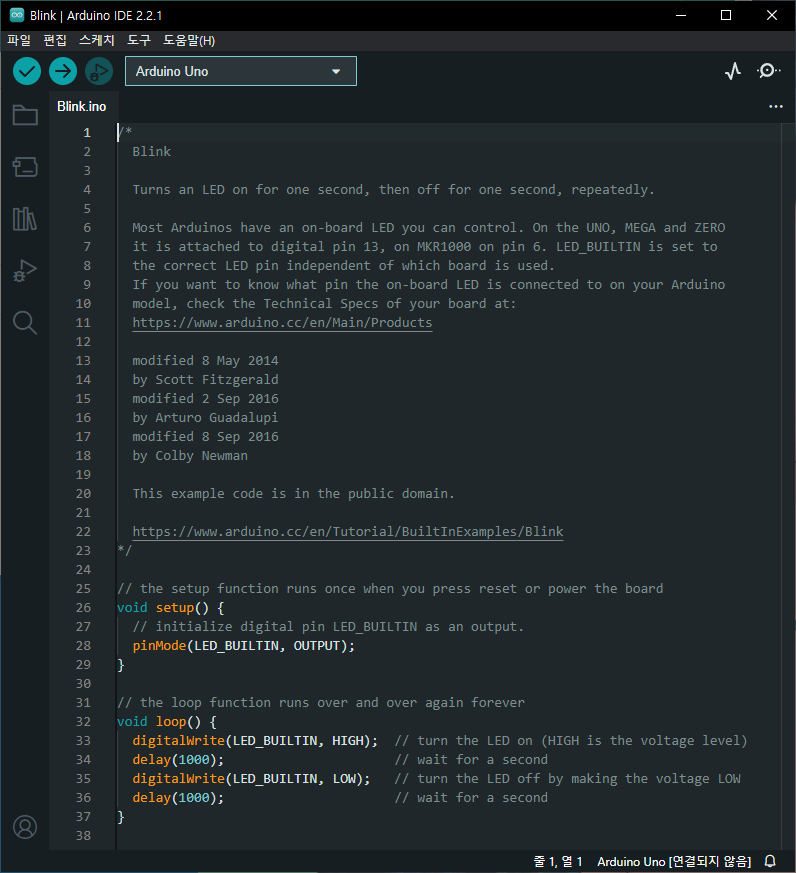Open the 스케치 menu
The image size is (796, 873).
[x=97, y=41]
